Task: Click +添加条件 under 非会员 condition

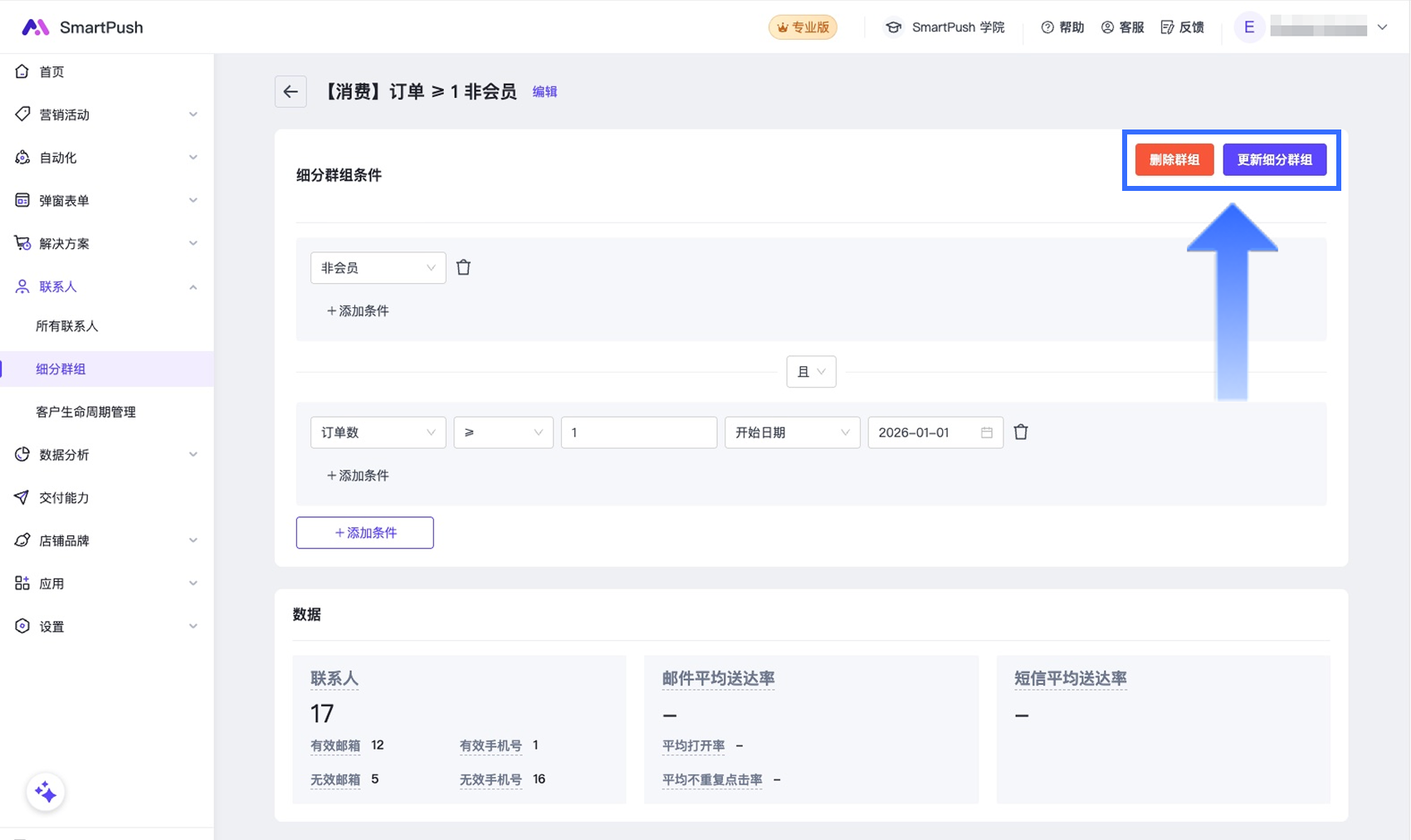Action: click(x=358, y=310)
